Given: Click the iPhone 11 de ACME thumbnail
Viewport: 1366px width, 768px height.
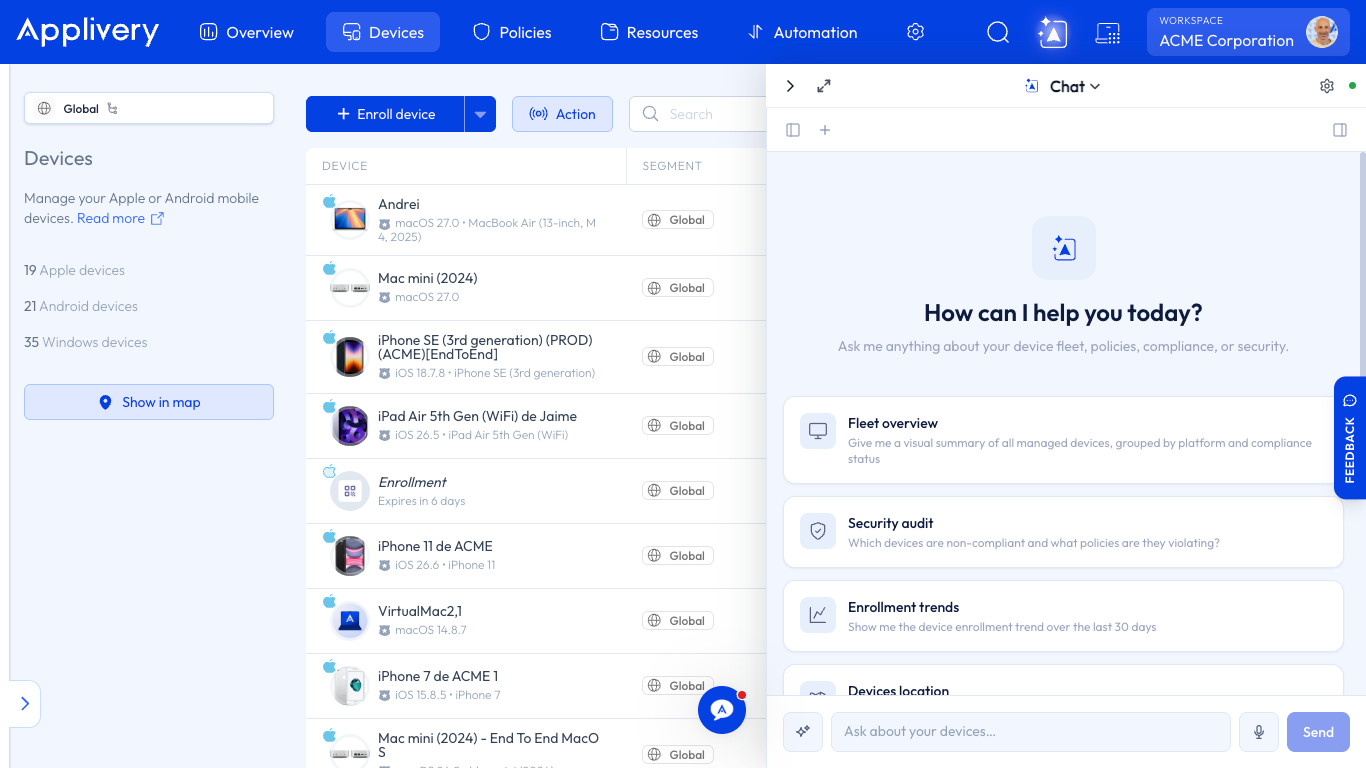Looking at the screenshot, I should point(350,556).
